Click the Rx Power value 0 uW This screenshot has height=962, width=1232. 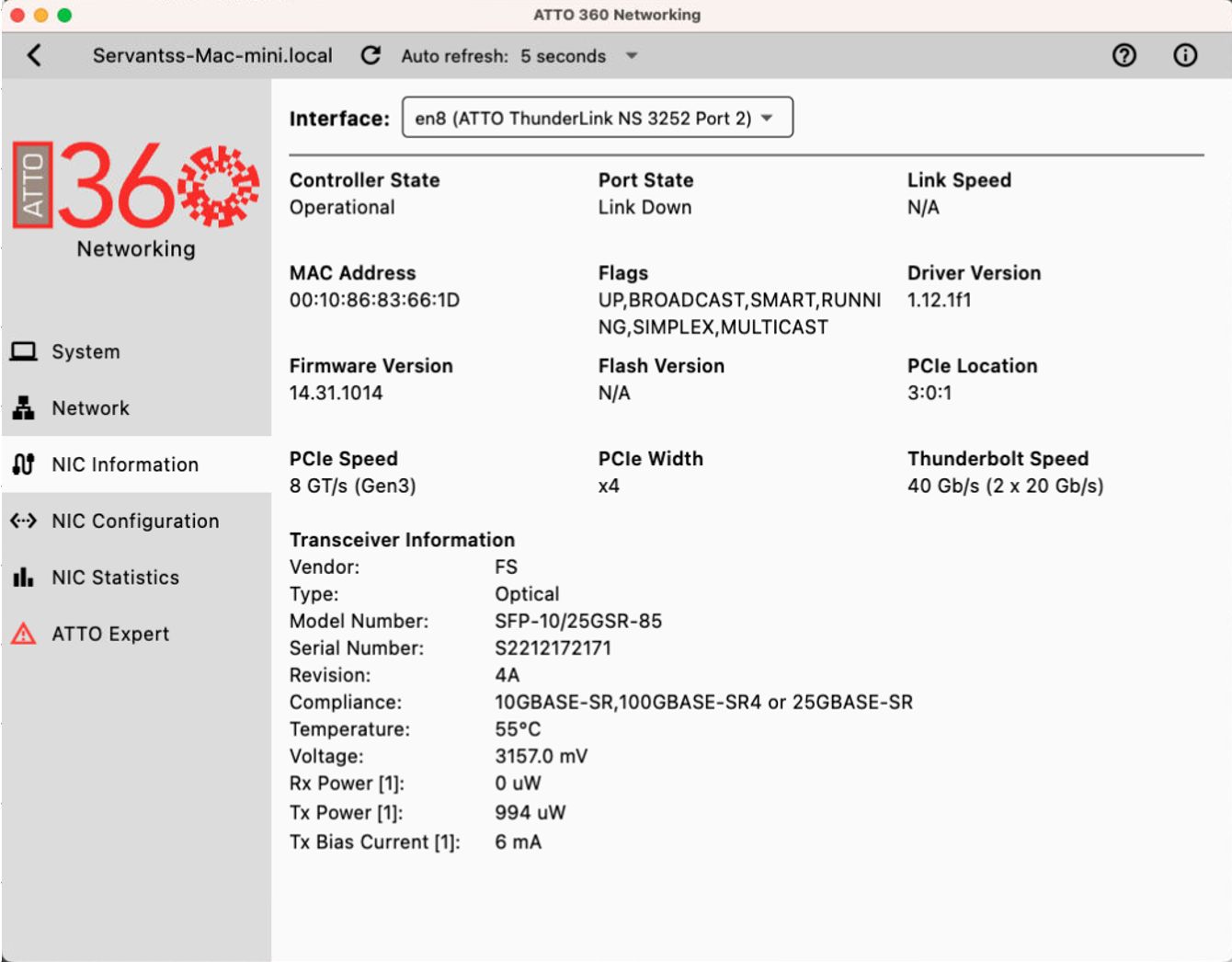coord(518,784)
